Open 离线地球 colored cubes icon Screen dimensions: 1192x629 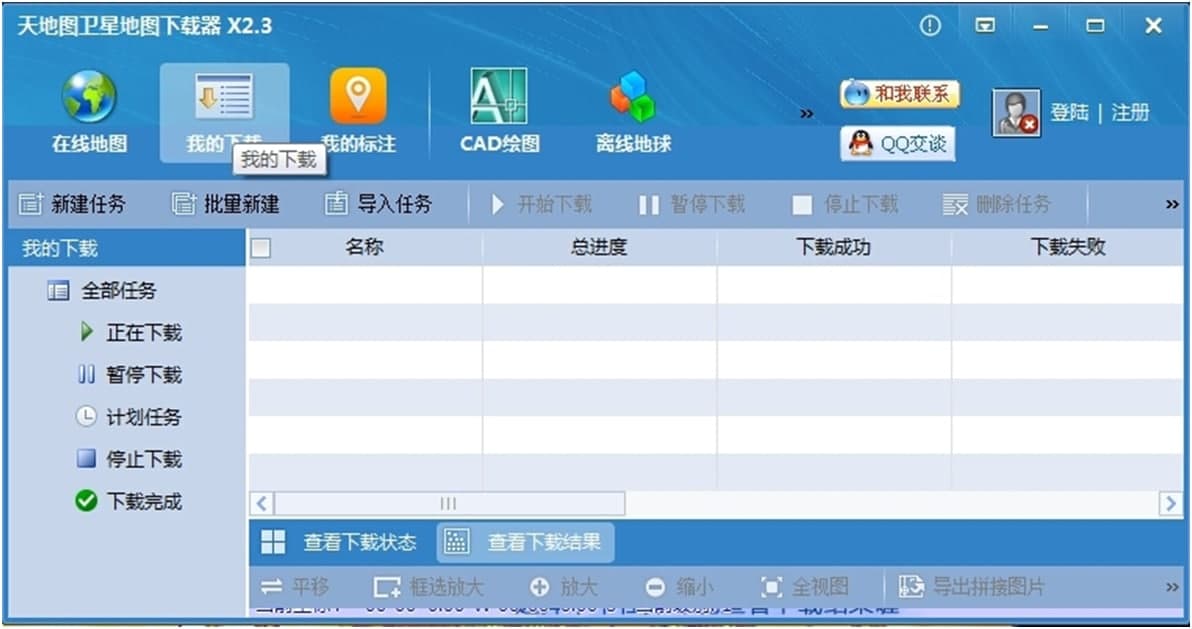coord(632,97)
